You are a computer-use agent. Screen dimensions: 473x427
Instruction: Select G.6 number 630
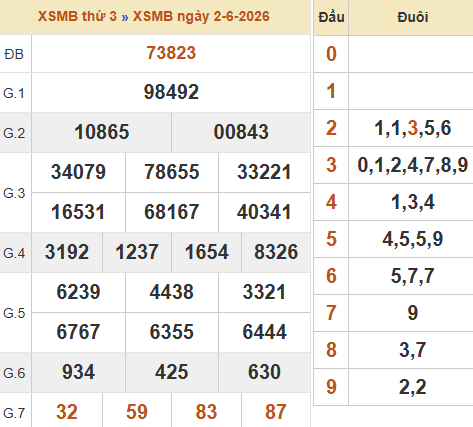coord(264,372)
